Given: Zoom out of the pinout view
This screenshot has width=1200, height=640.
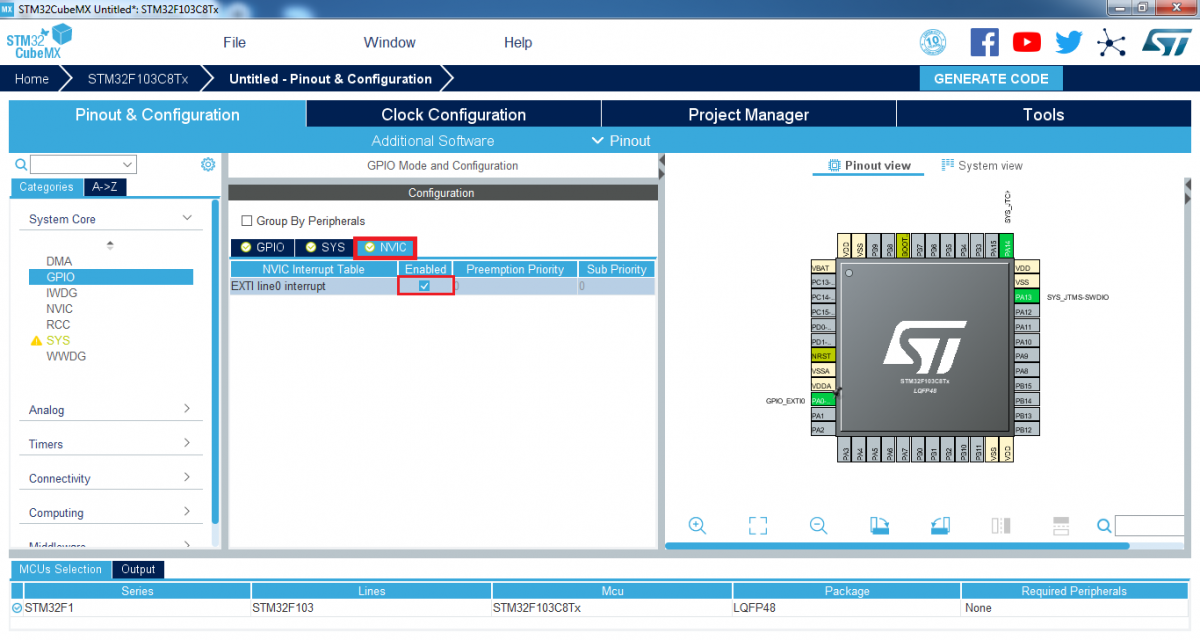Looking at the screenshot, I should pos(818,526).
